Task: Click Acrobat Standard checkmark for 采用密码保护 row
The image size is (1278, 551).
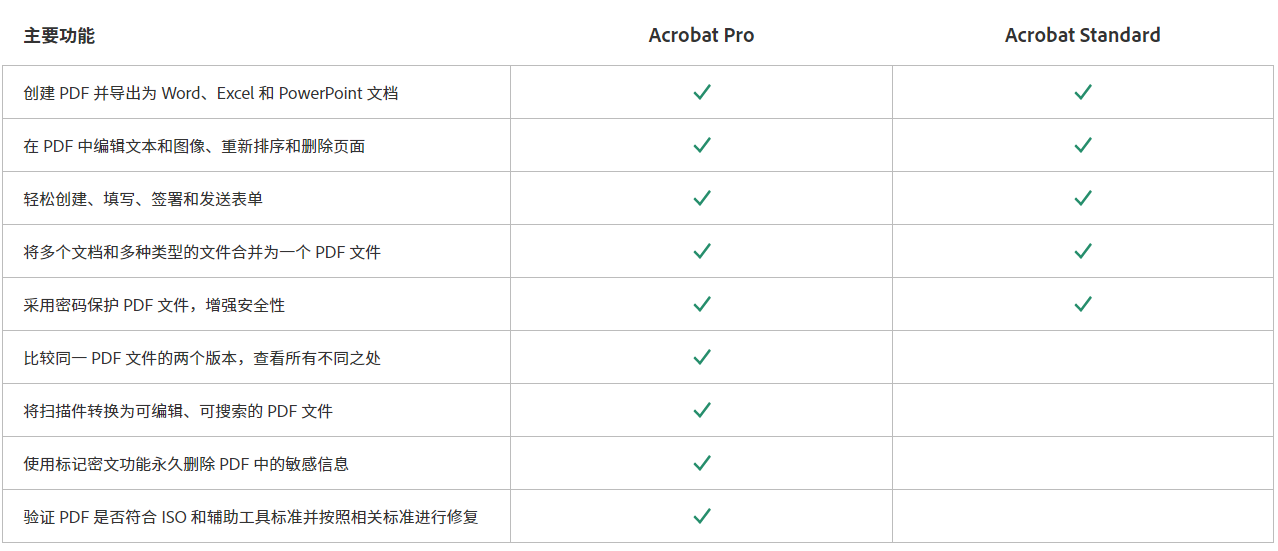Action: [1083, 304]
